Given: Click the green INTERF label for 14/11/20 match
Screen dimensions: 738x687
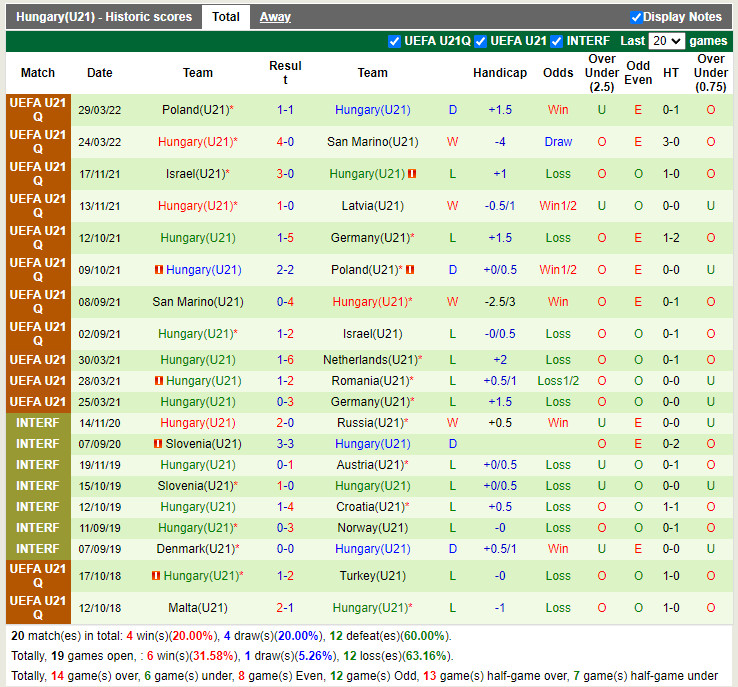Looking at the screenshot, I should (x=38, y=423).
